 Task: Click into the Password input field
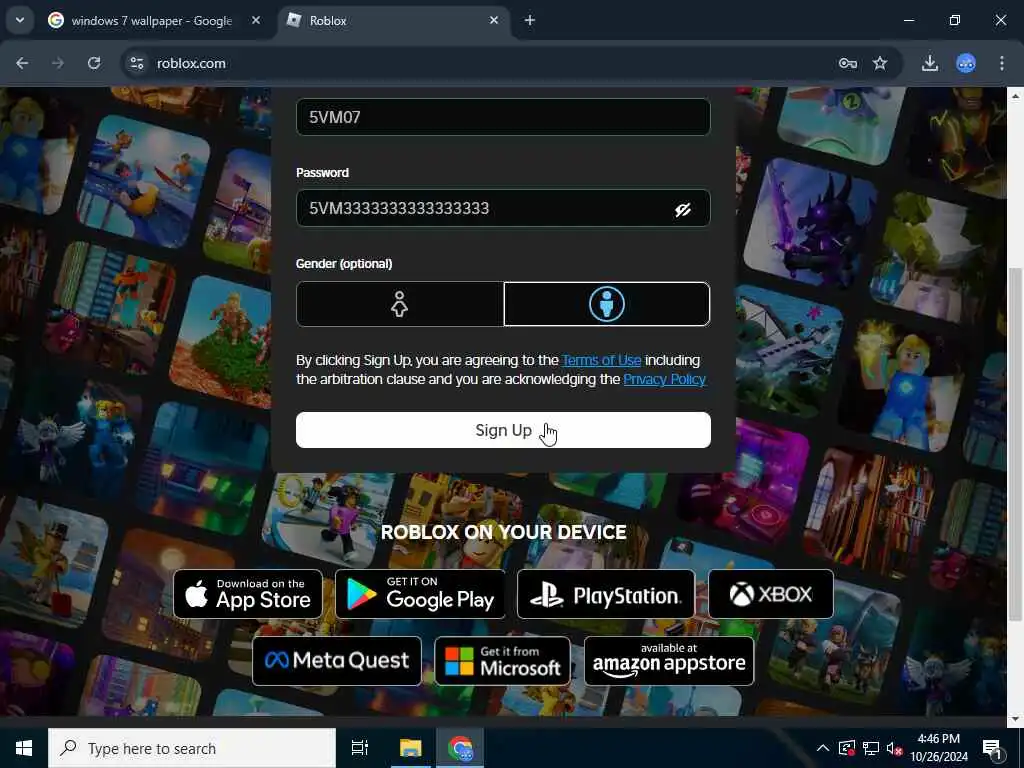[x=503, y=208]
